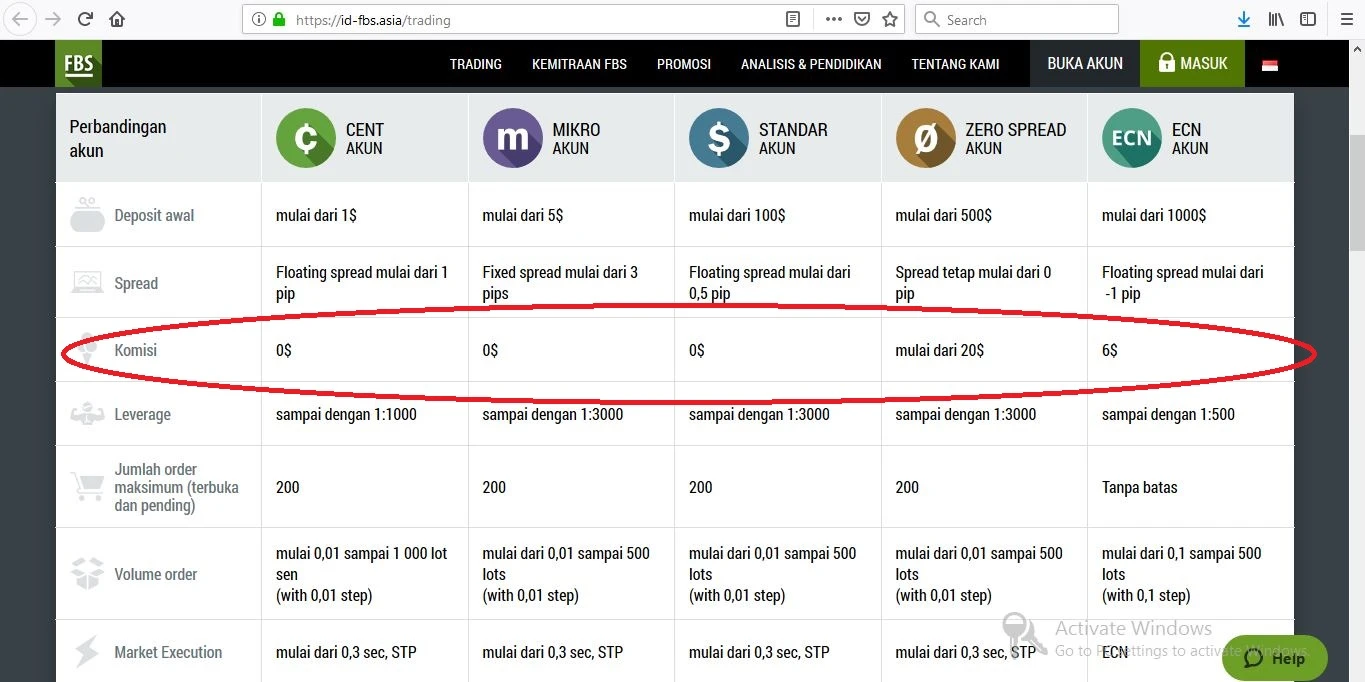Image resolution: width=1365 pixels, height=682 pixels.
Task: Open the Firefox hamburger menu
Action: pyautogui.click(x=1346, y=19)
